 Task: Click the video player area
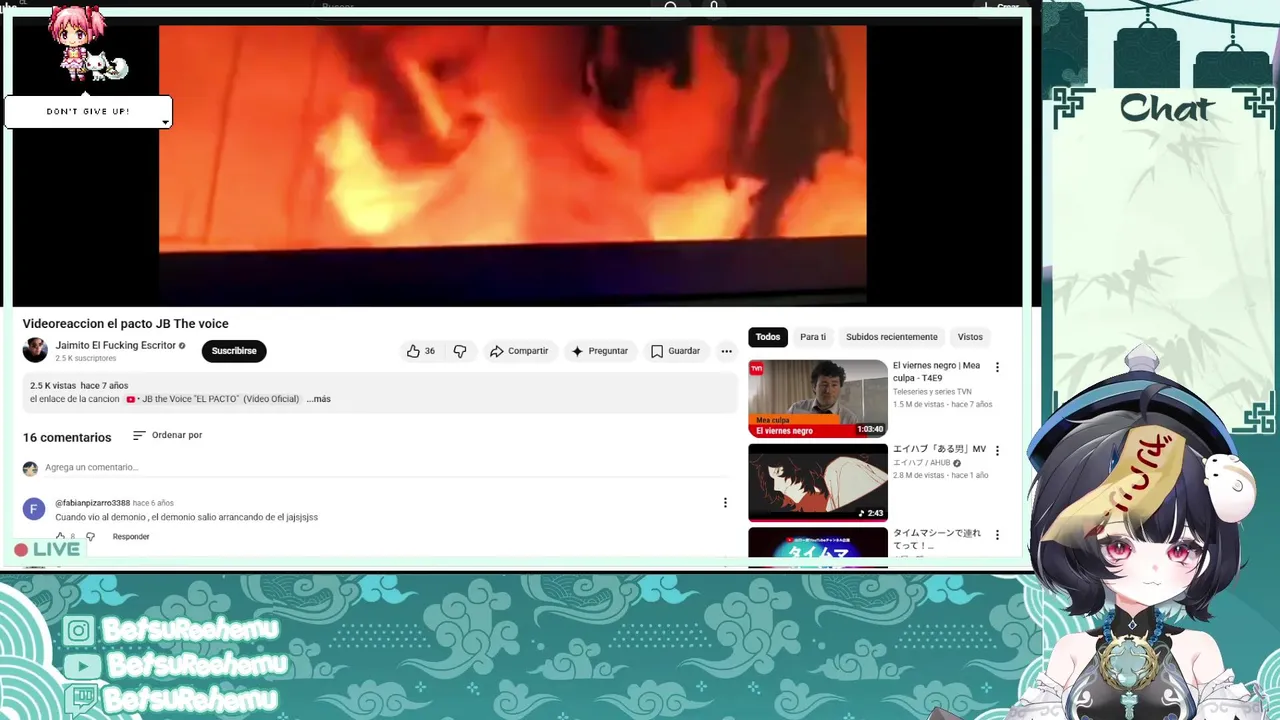pos(513,165)
